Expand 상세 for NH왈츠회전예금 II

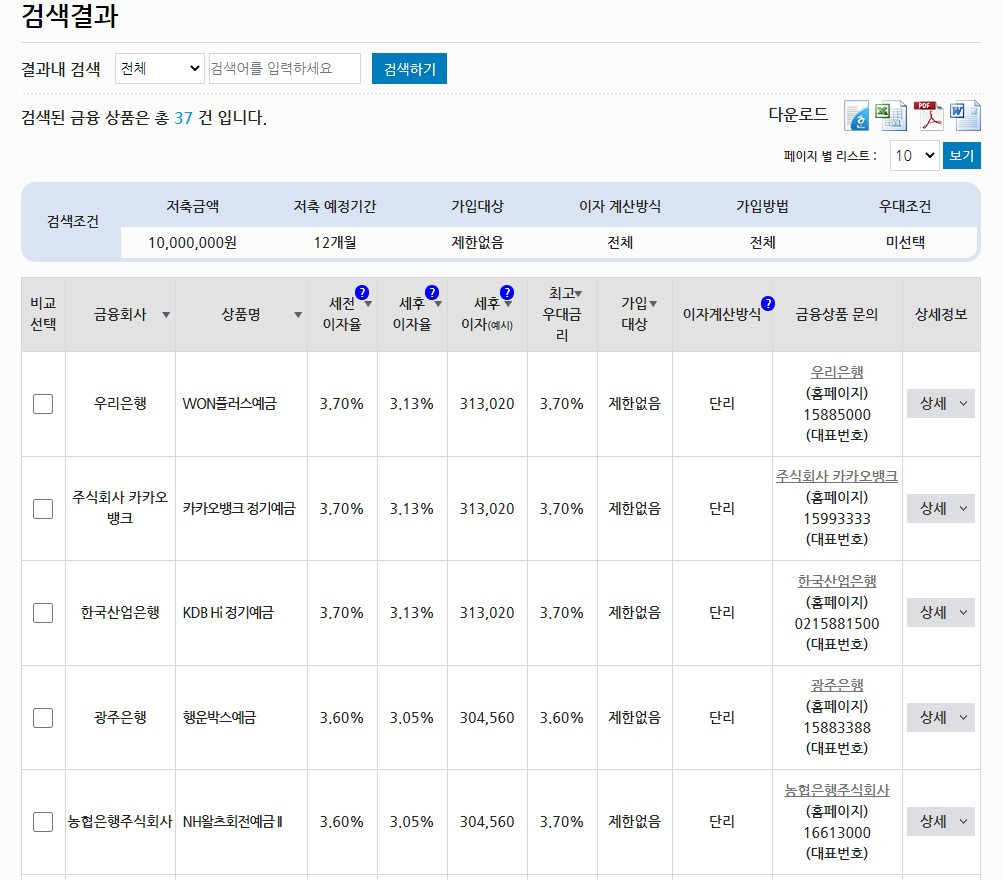(x=941, y=821)
